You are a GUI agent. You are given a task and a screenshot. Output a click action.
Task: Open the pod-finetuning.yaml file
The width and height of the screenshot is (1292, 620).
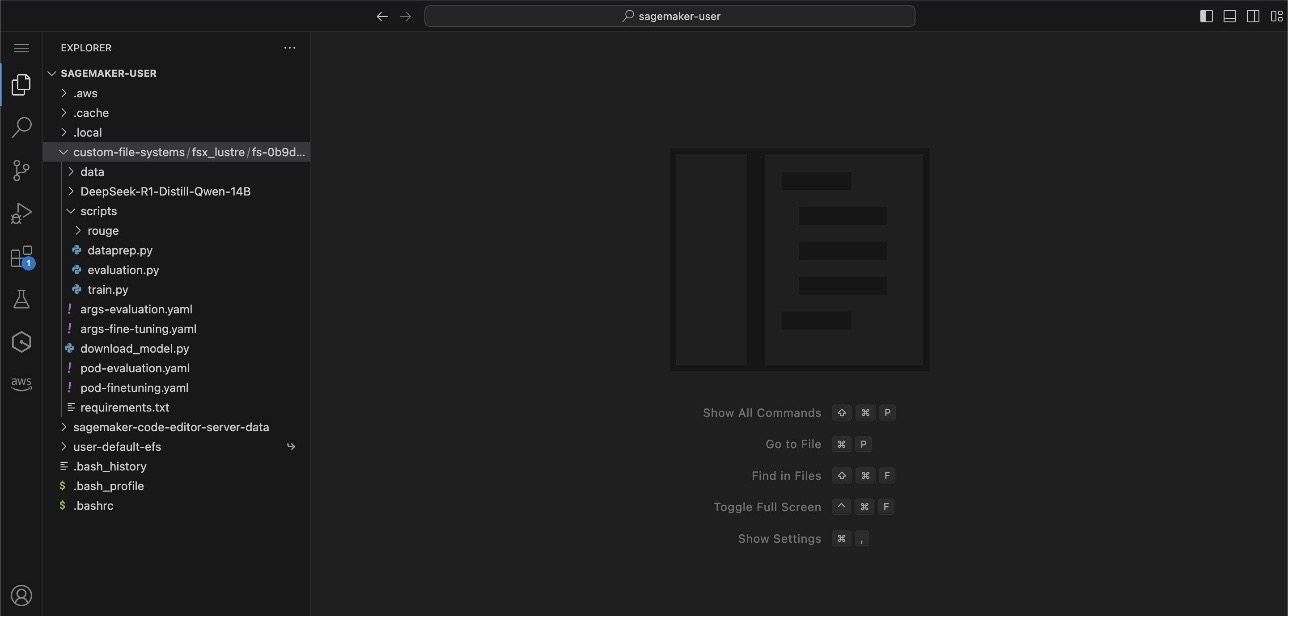(x=176, y=388)
